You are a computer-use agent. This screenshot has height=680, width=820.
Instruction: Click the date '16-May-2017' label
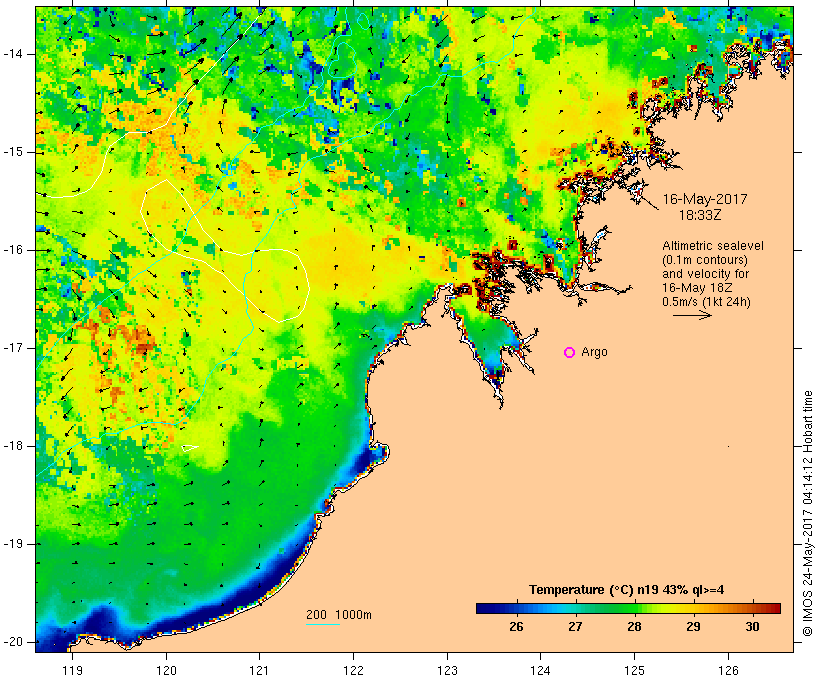pyautogui.click(x=705, y=199)
